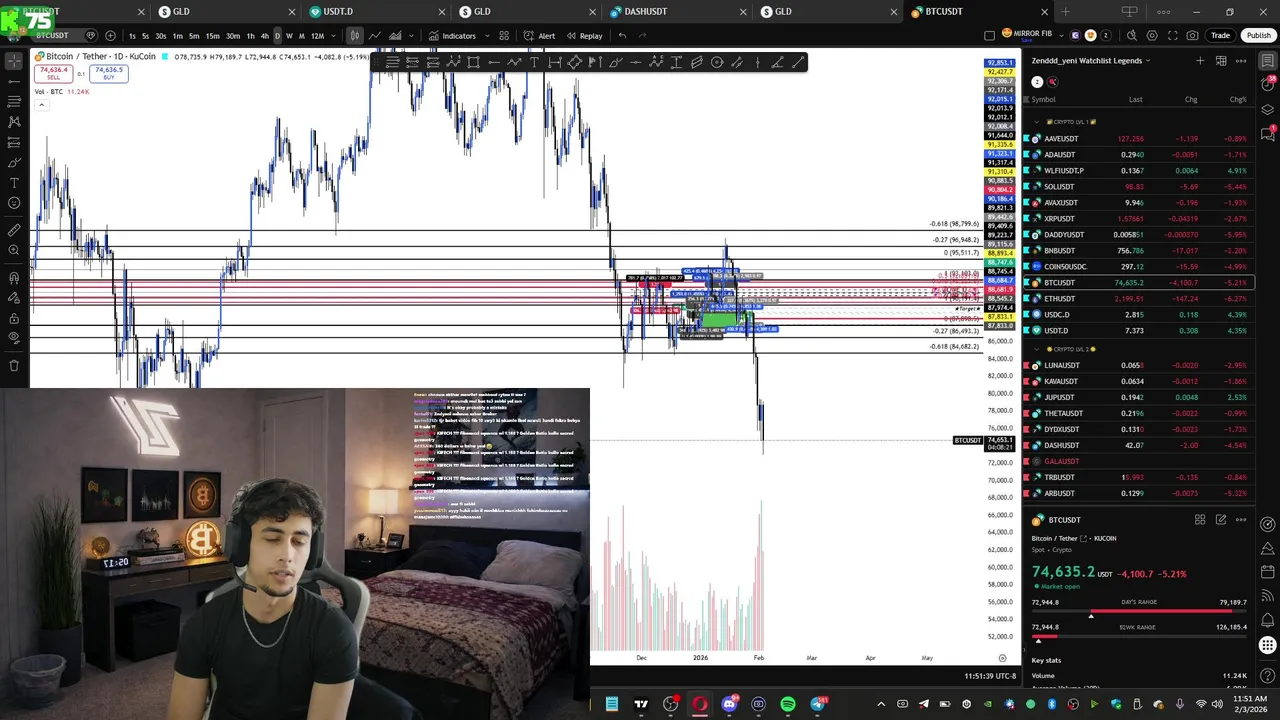
Task: Select the W weekly timeframe
Action: pyautogui.click(x=290, y=36)
